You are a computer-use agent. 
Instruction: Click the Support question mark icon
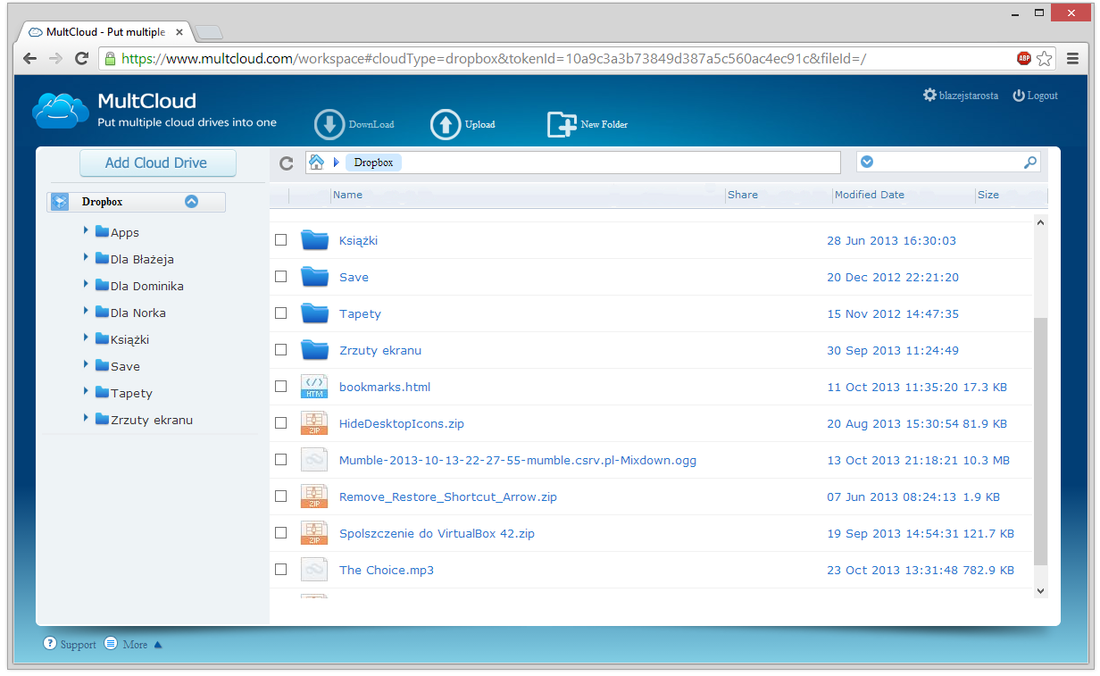click(x=50, y=643)
